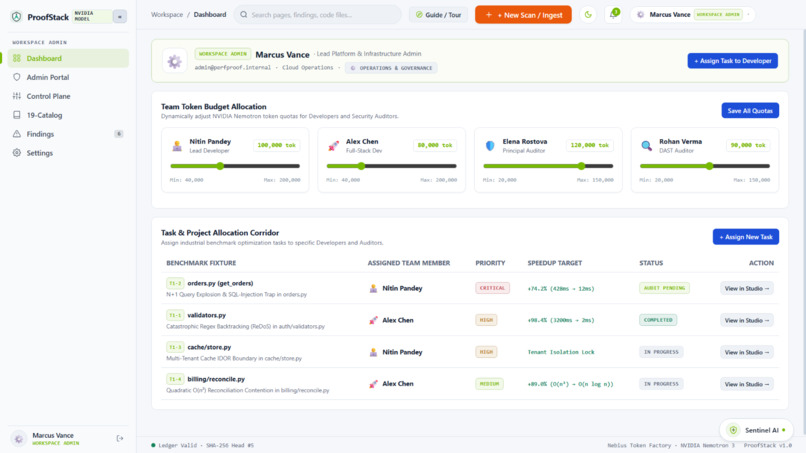Click the 120,000 tok value

pos(590,146)
